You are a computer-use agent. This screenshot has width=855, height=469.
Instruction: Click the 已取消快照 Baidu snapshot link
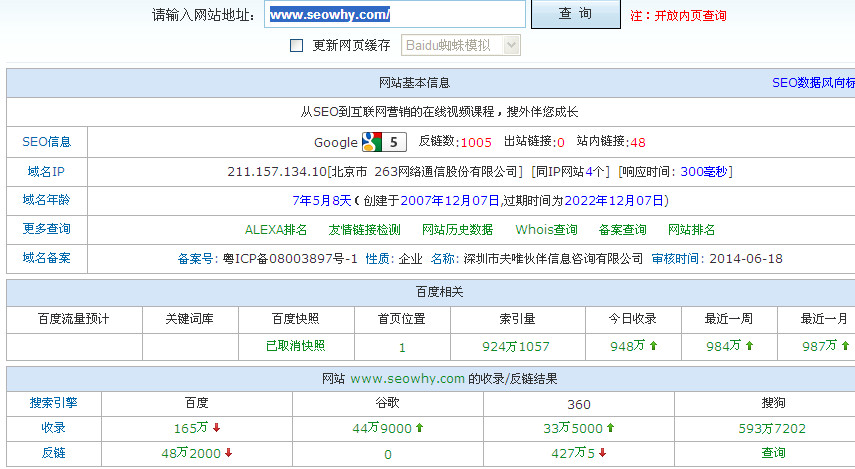click(x=295, y=346)
